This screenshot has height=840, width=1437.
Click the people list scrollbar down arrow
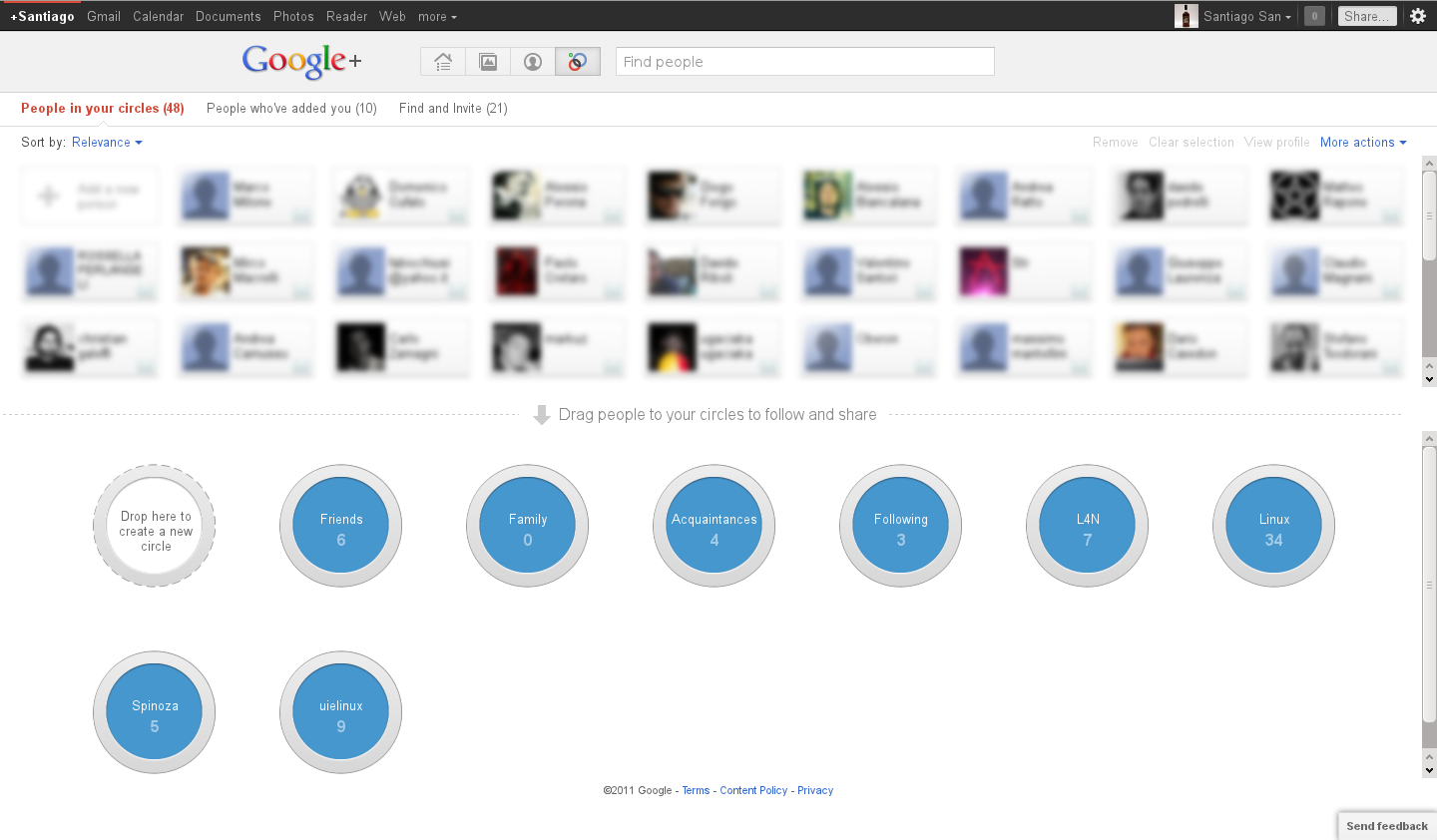tap(1429, 379)
